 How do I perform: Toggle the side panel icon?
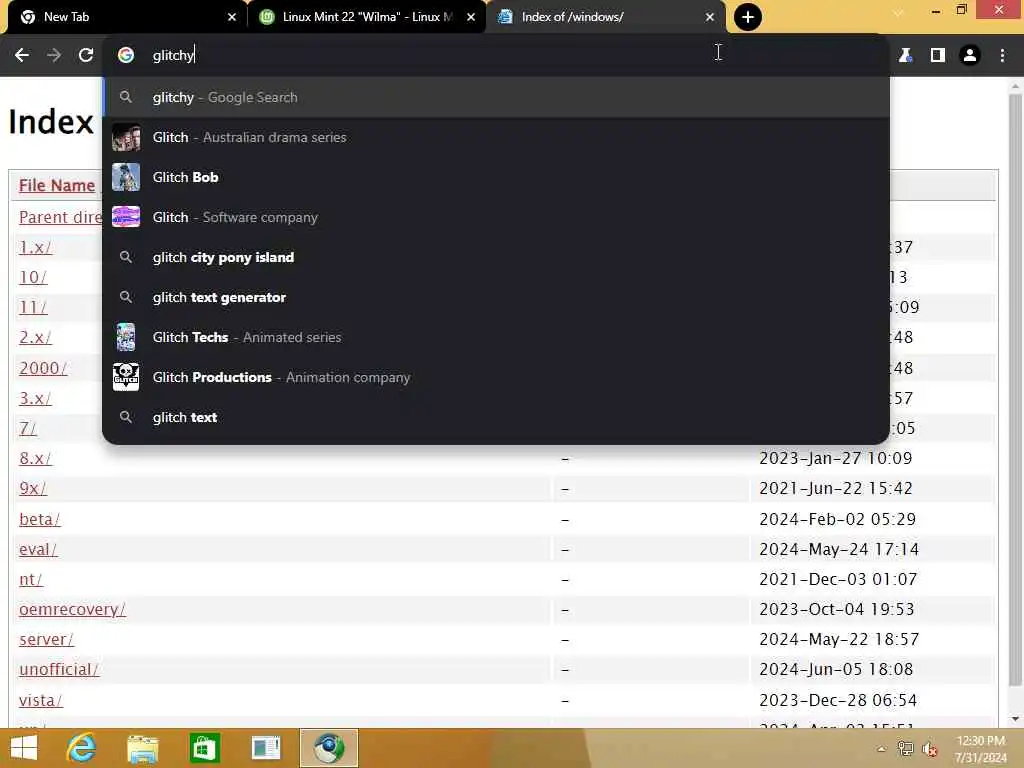[938, 56]
